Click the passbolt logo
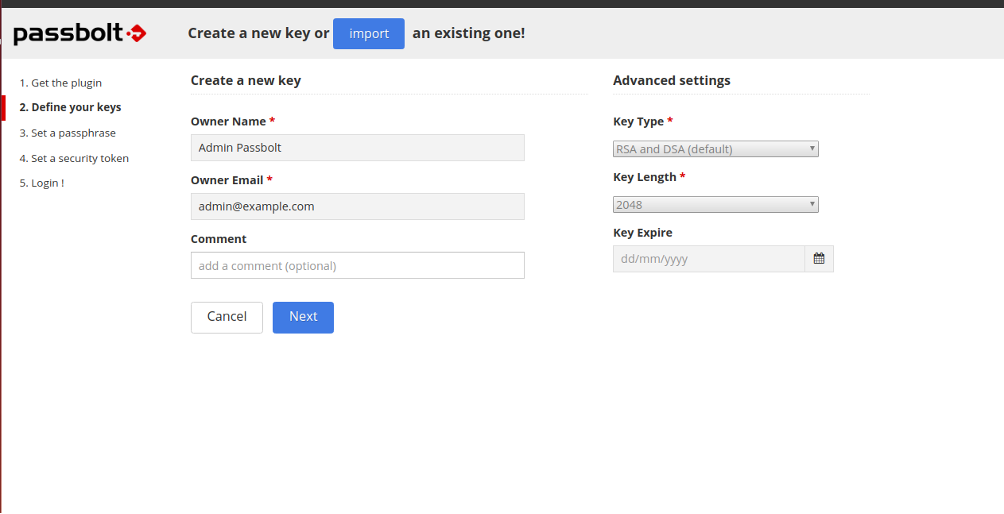The width and height of the screenshot is (1004, 514). pos(80,33)
